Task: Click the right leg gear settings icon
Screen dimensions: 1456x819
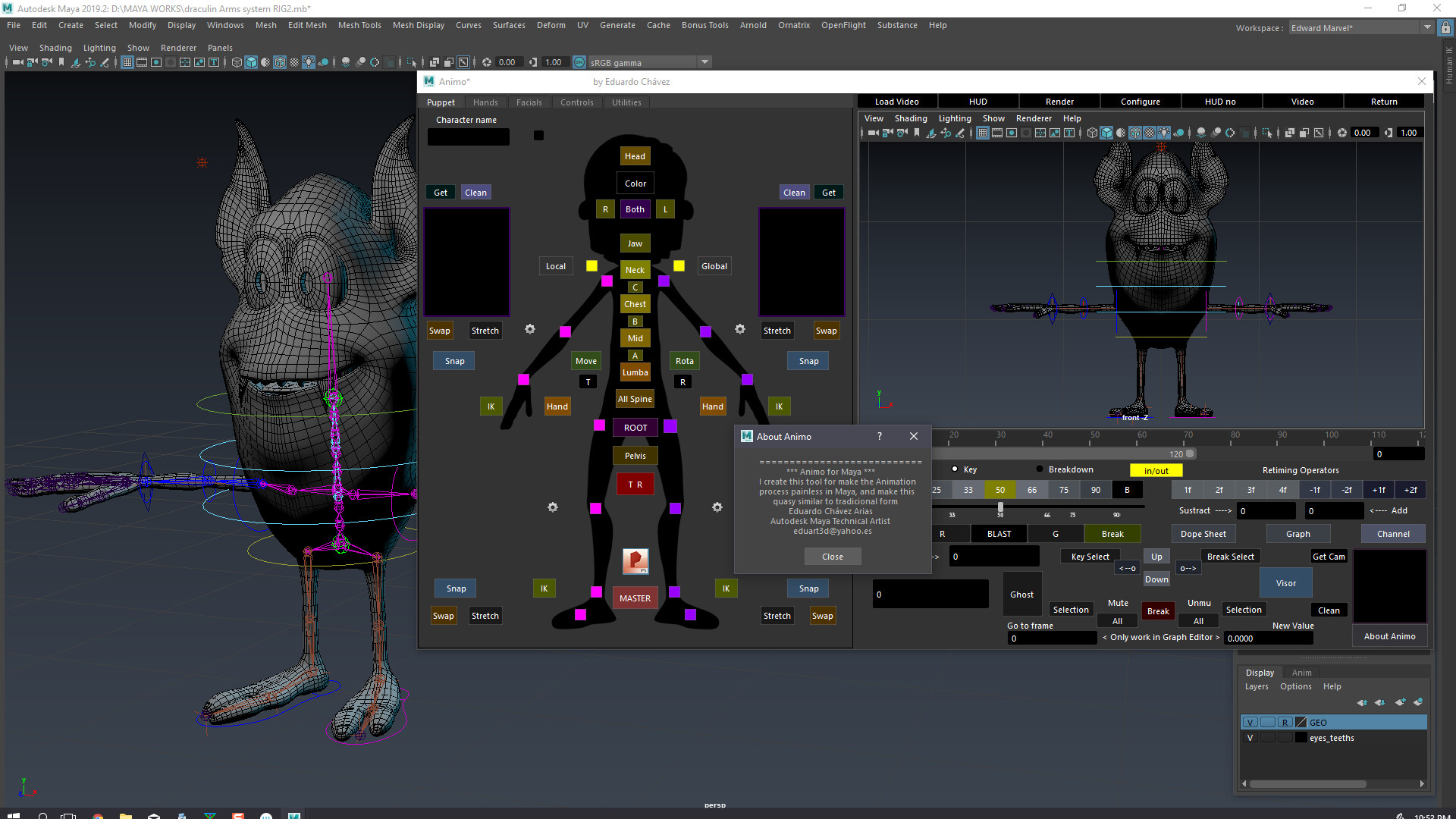Action: [717, 507]
